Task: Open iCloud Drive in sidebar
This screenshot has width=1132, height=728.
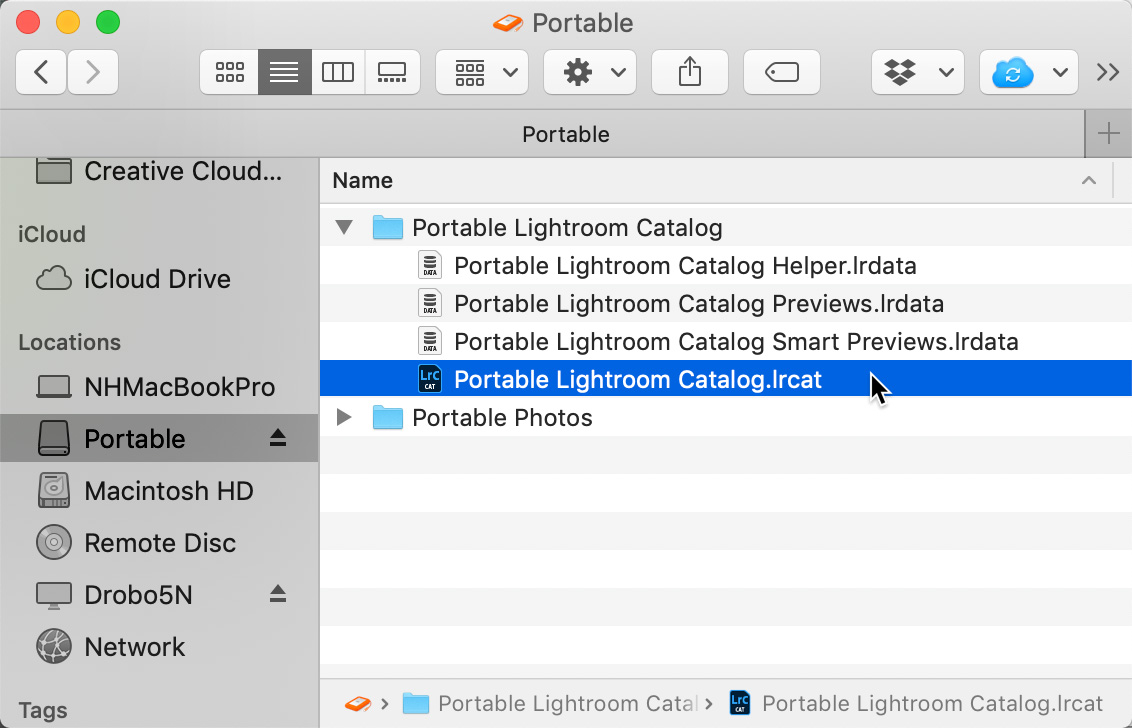Action: (157, 279)
